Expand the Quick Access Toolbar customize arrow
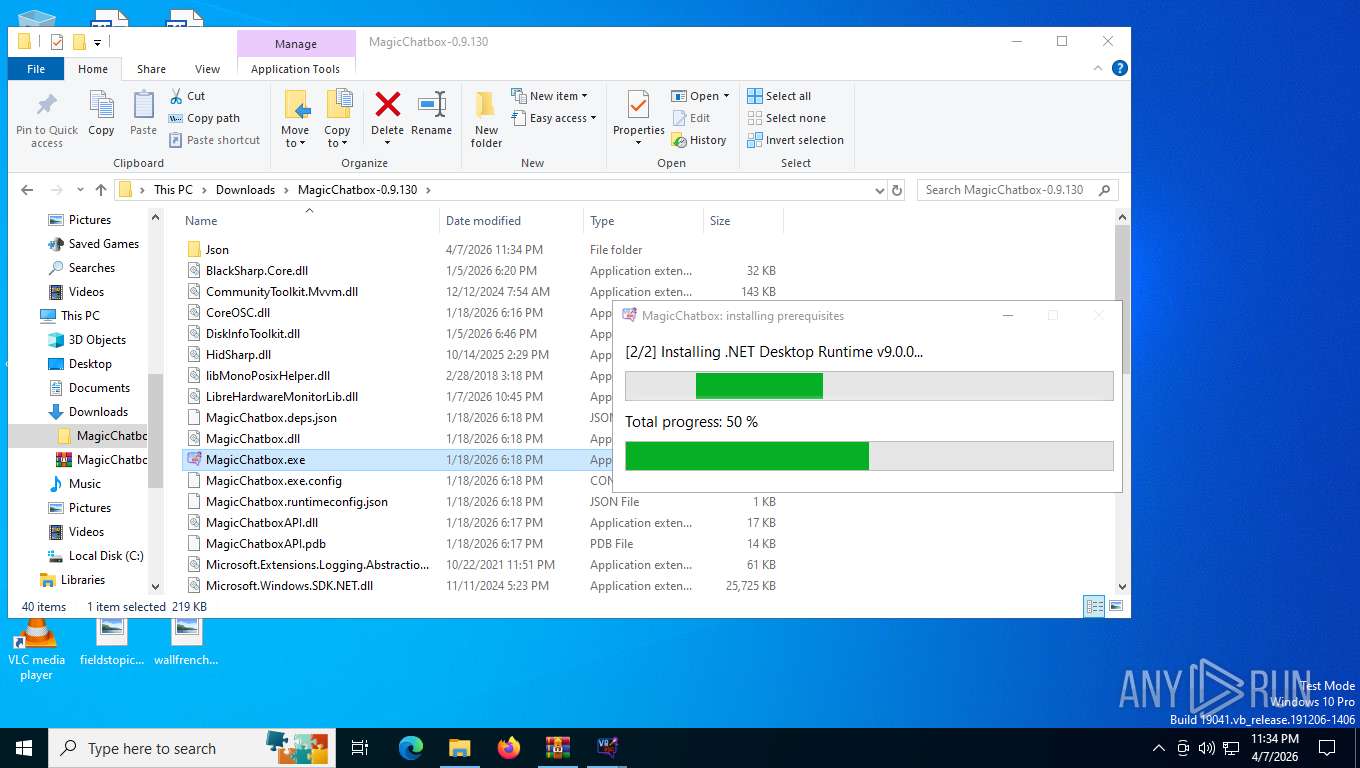The image size is (1360, 768). click(x=98, y=42)
